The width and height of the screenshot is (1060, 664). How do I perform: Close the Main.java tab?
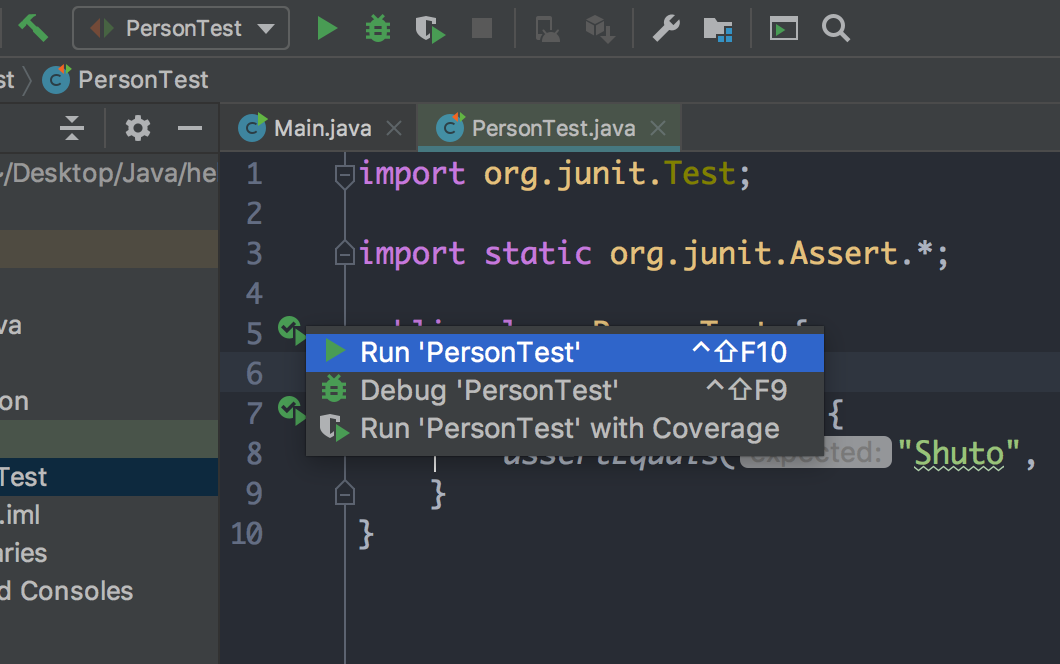tap(394, 128)
